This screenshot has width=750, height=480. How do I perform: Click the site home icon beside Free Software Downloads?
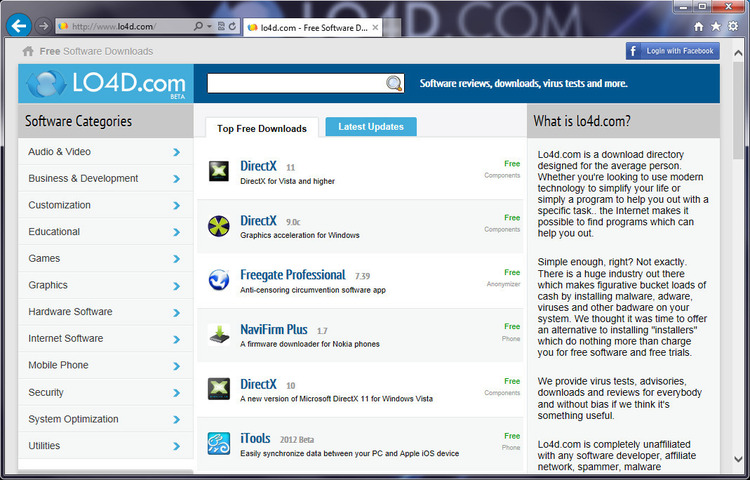pos(28,51)
